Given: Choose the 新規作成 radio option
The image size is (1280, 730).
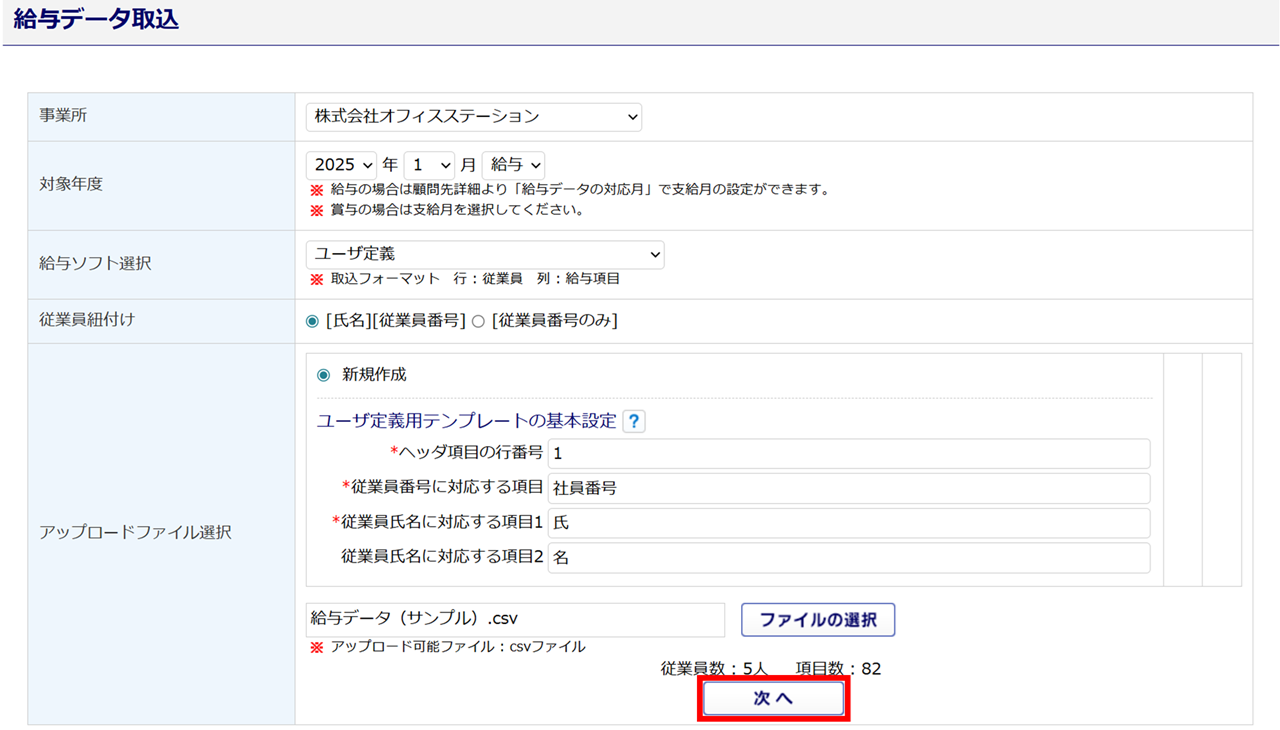Looking at the screenshot, I should pos(323,375).
